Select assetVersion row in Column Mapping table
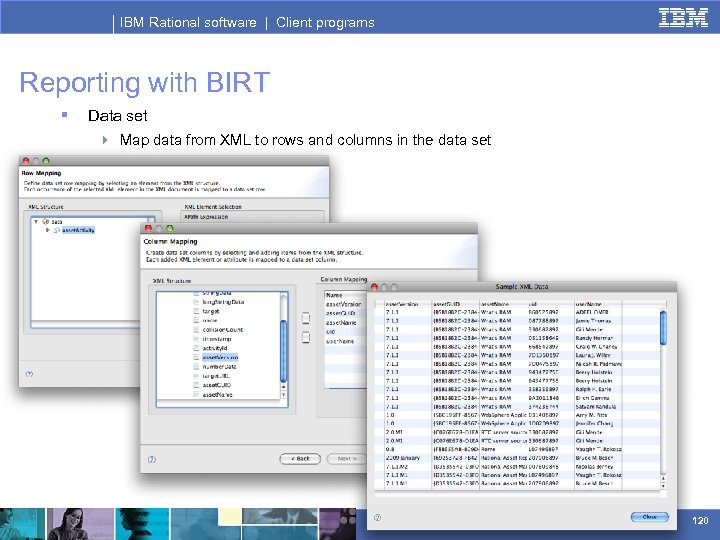720x540 pixels. pos(346,304)
